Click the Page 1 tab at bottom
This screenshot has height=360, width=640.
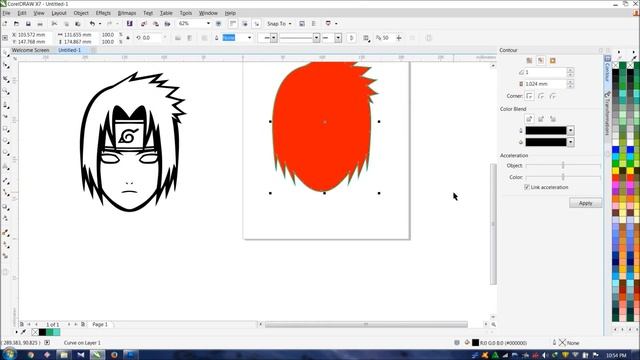click(x=100, y=324)
